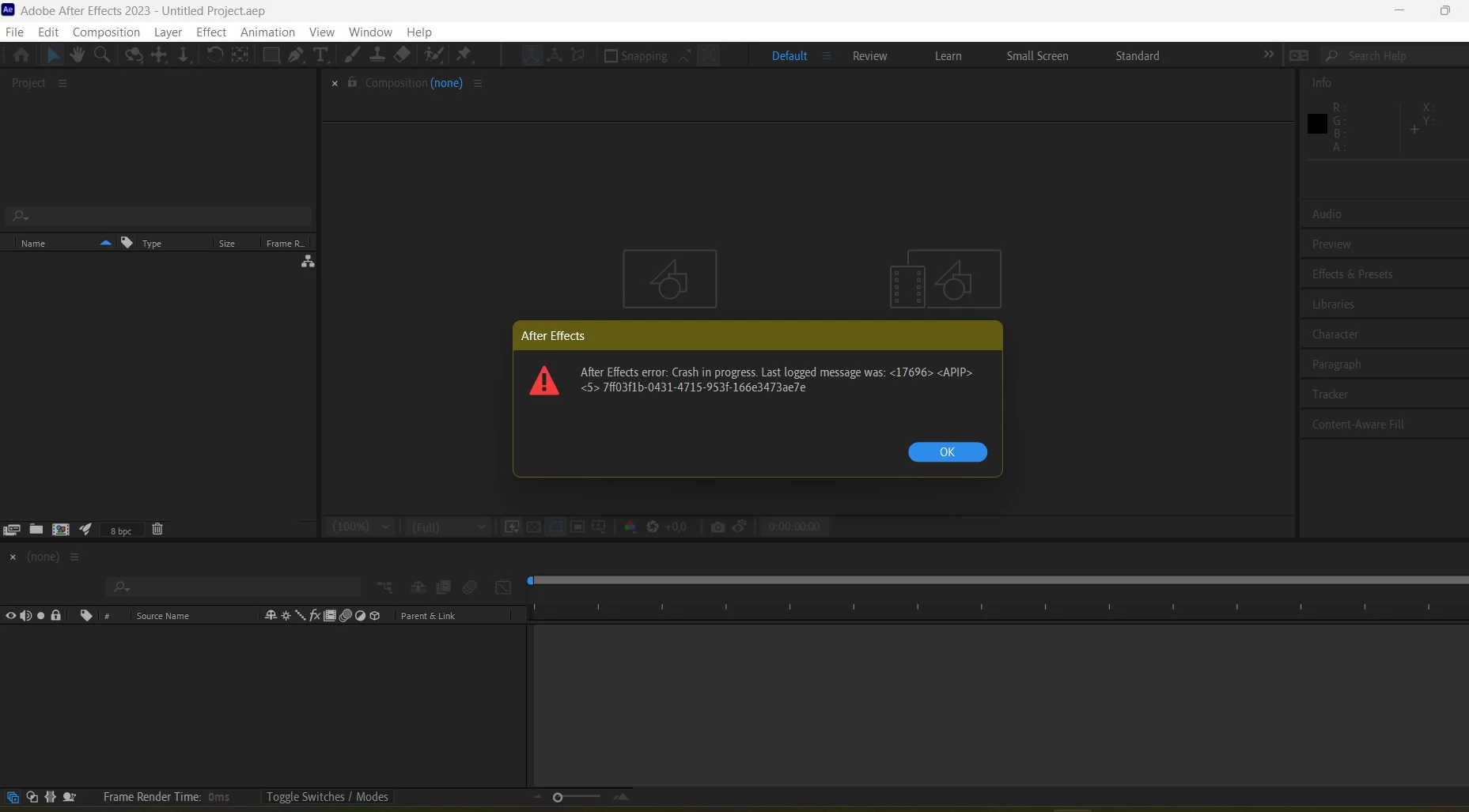Switch to the Review workspace

(869, 55)
